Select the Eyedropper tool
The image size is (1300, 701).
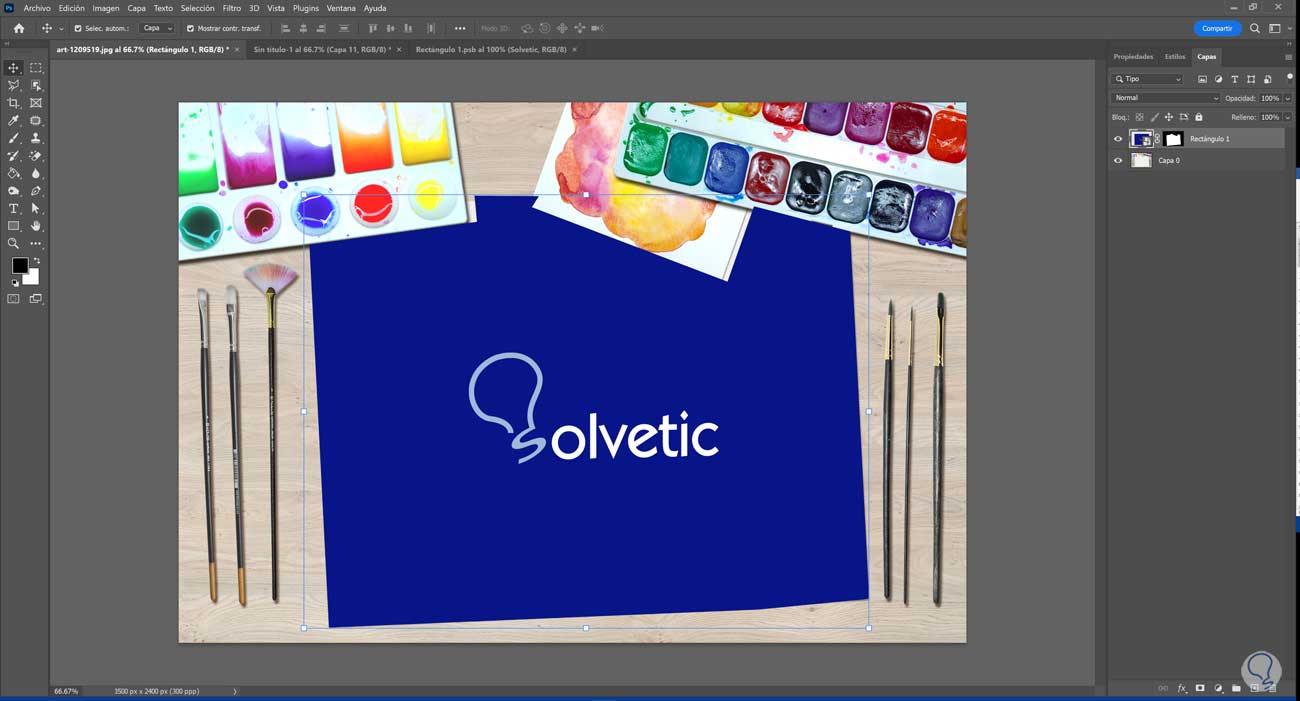tap(13, 121)
